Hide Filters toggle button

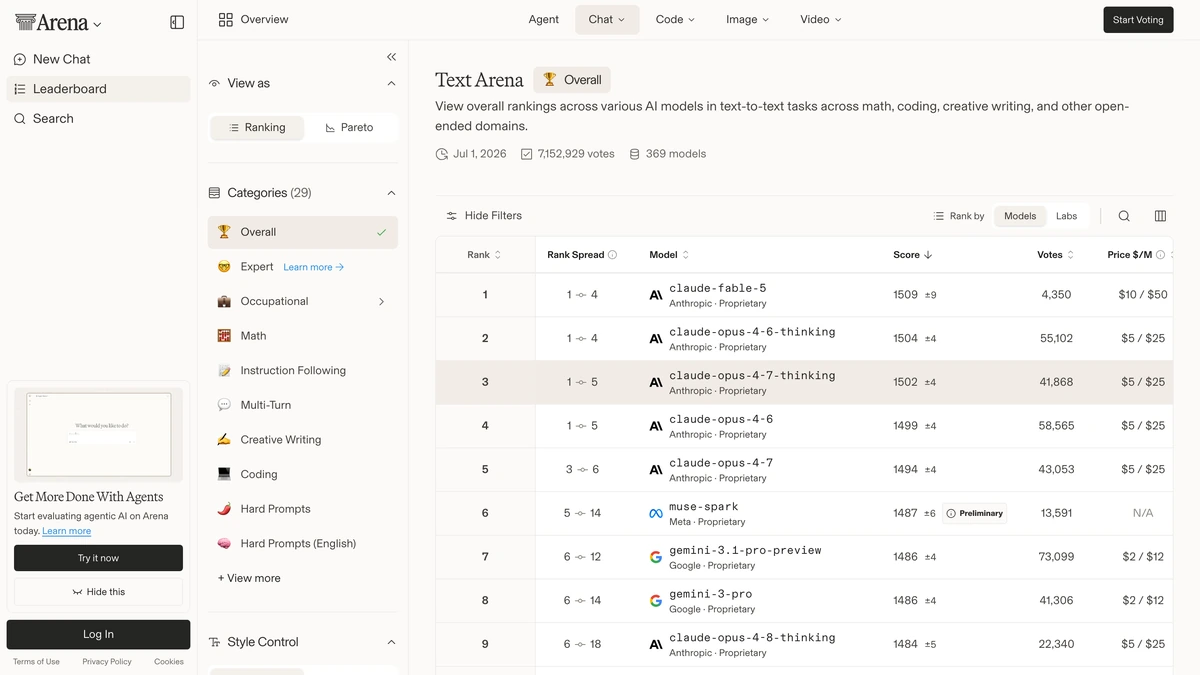click(484, 216)
